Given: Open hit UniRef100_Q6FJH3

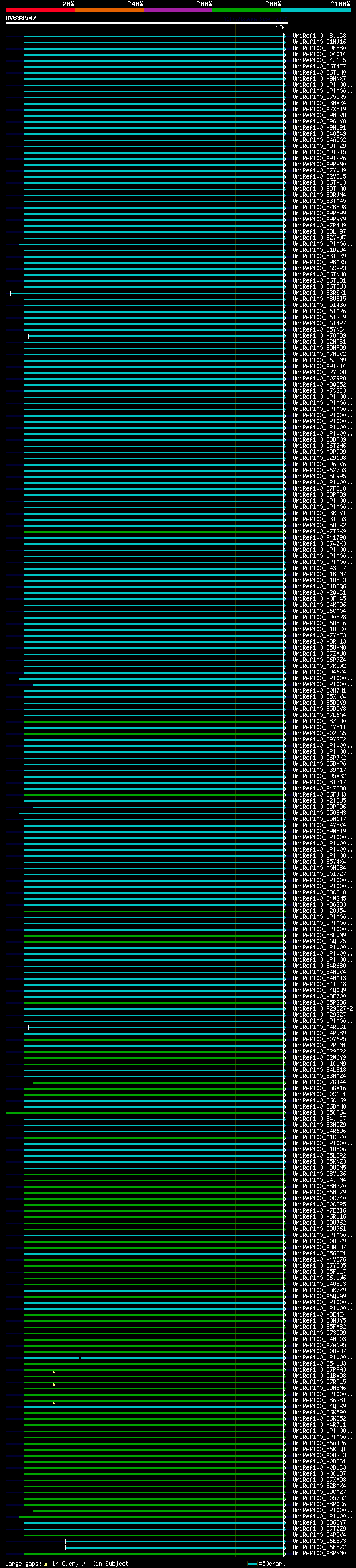Looking at the screenshot, I should (319, 794).
